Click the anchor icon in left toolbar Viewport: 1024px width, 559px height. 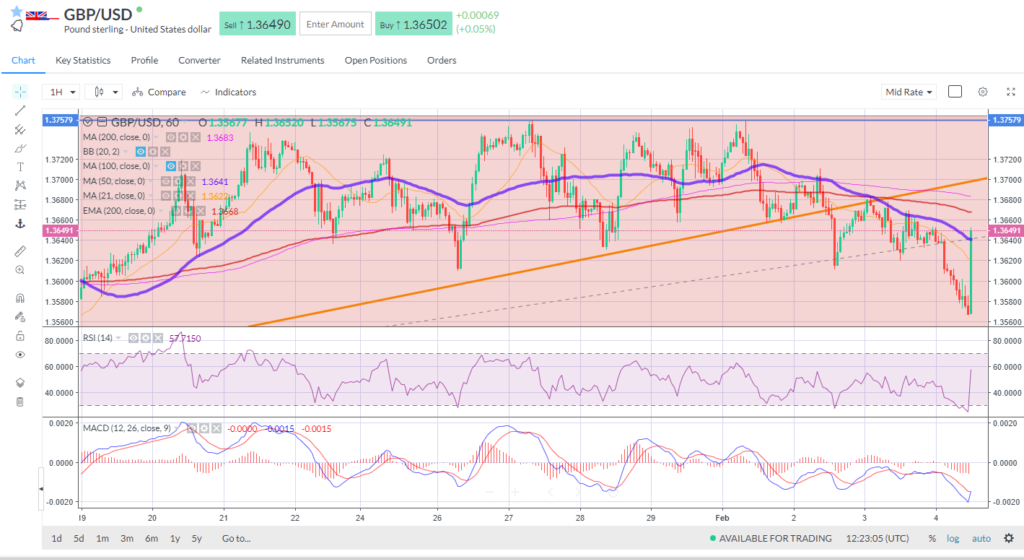coord(19,224)
